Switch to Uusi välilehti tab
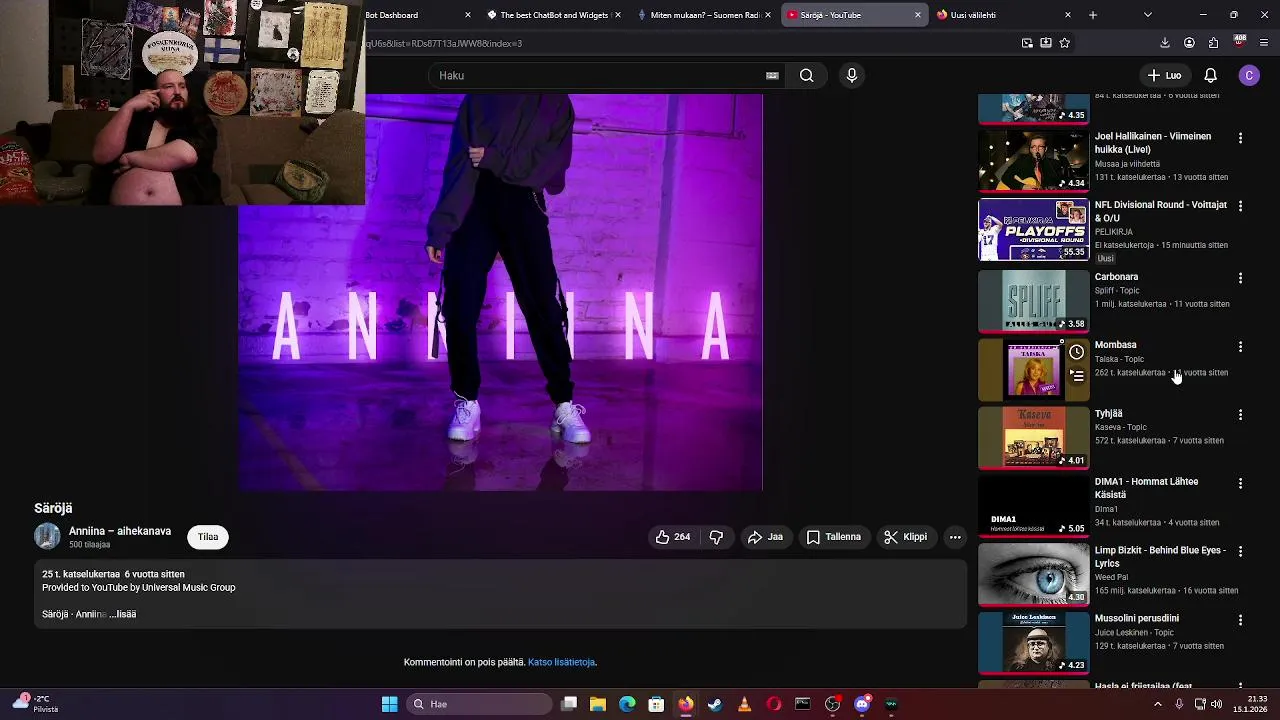Screen dimensions: 1280x720 (1003, 15)
